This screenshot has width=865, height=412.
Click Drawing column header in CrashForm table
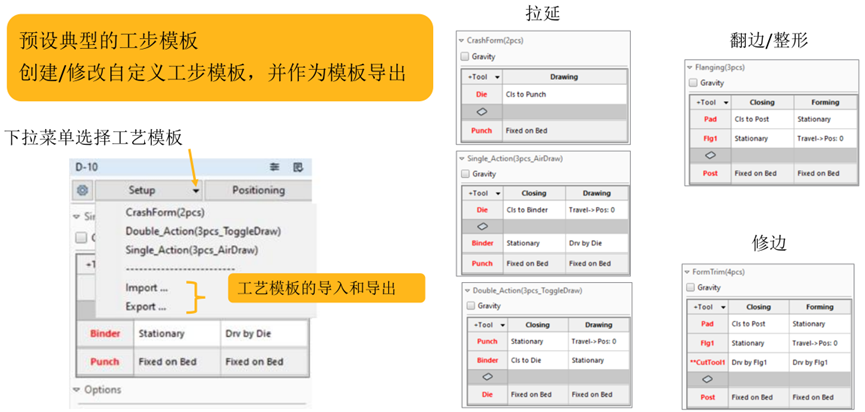(564, 77)
